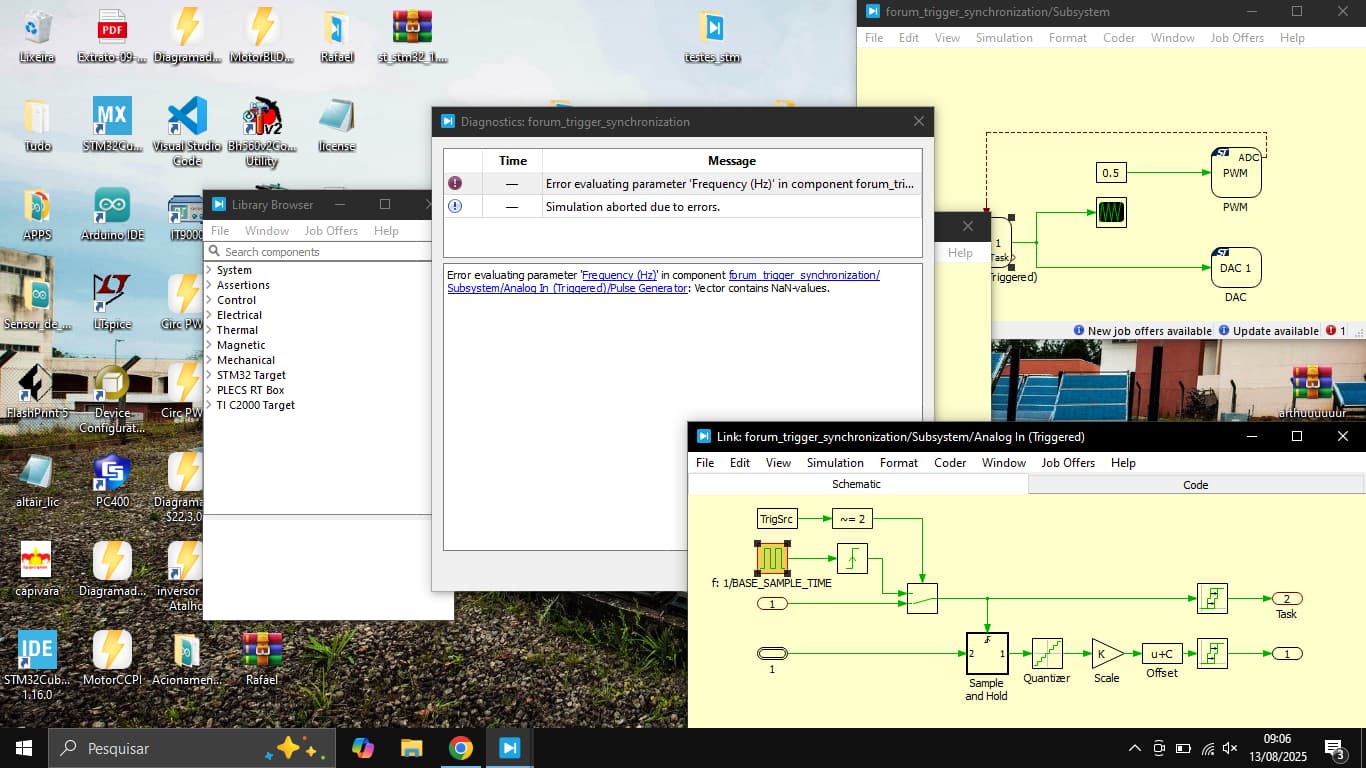The height and width of the screenshot is (768, 1366).
Task: Select the Scale gain block
Action: click(1106, 654)
